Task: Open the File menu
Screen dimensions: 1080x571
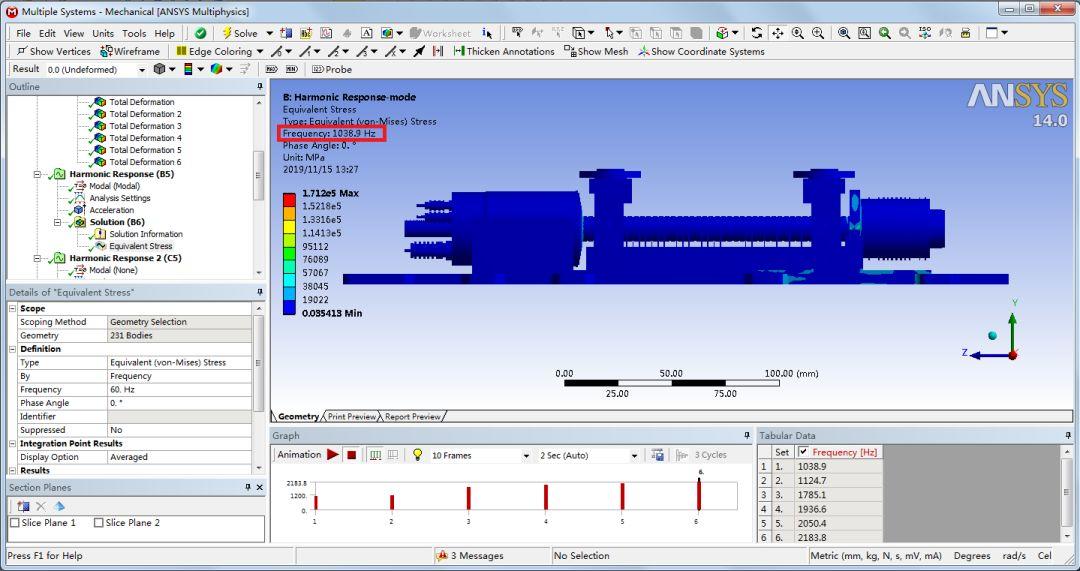Action: (23, 33)
